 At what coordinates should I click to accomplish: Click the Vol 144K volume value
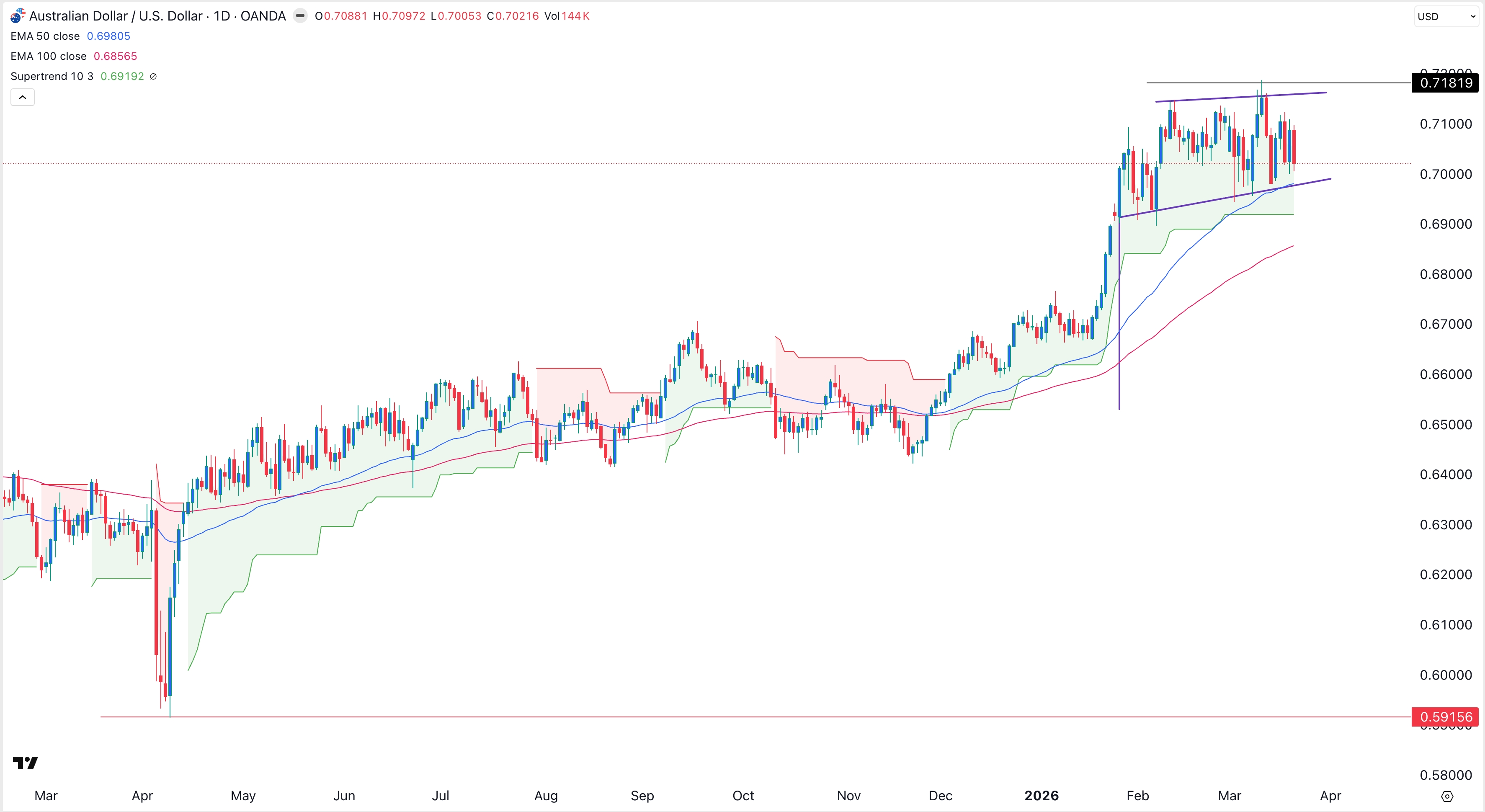pos(575,15)
